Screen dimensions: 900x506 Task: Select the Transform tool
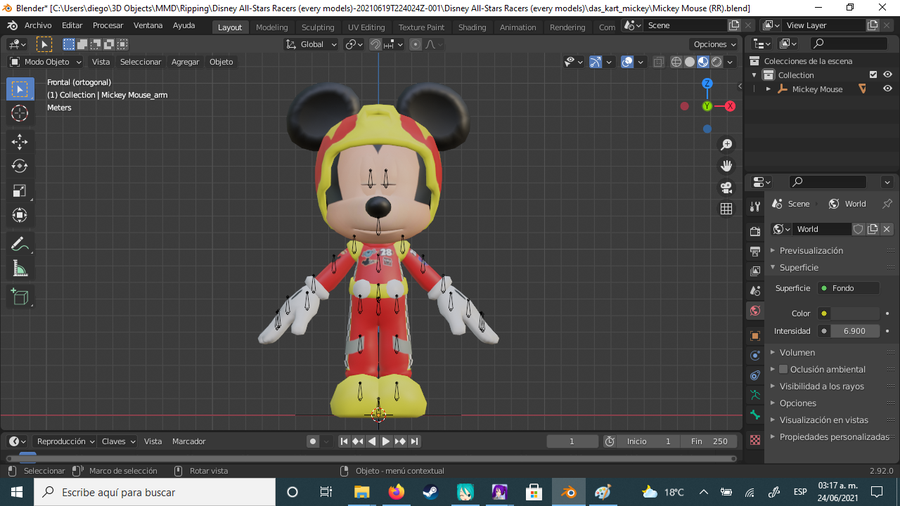click(20, 215)
